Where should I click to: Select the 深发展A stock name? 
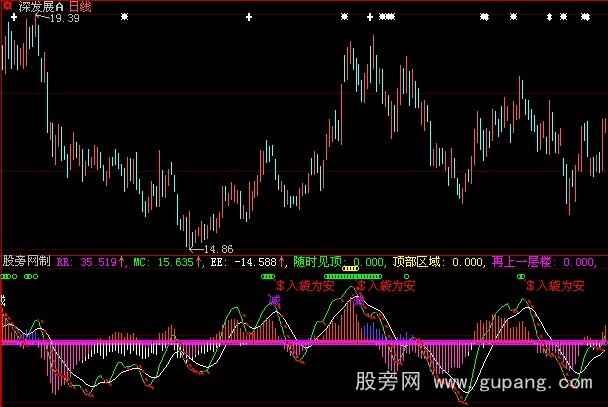(41, 7)
